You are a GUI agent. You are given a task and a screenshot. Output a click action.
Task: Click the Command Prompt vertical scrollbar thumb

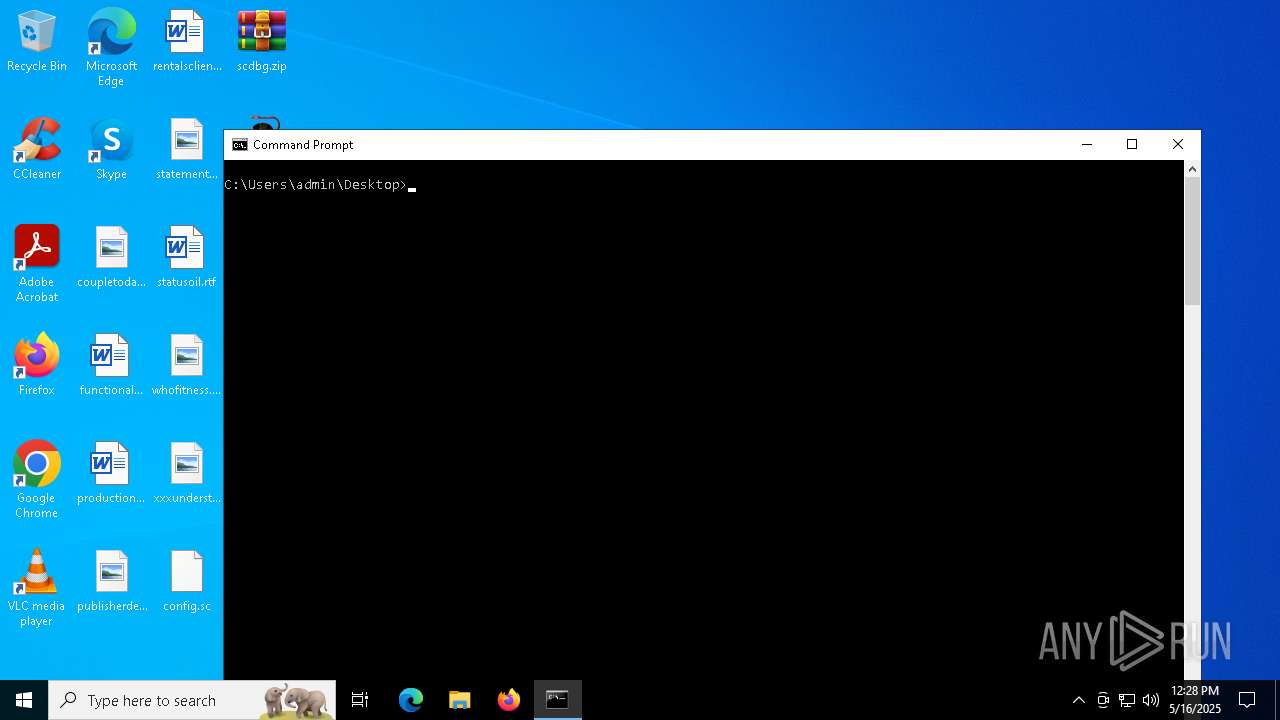(x=1192, y=242)
